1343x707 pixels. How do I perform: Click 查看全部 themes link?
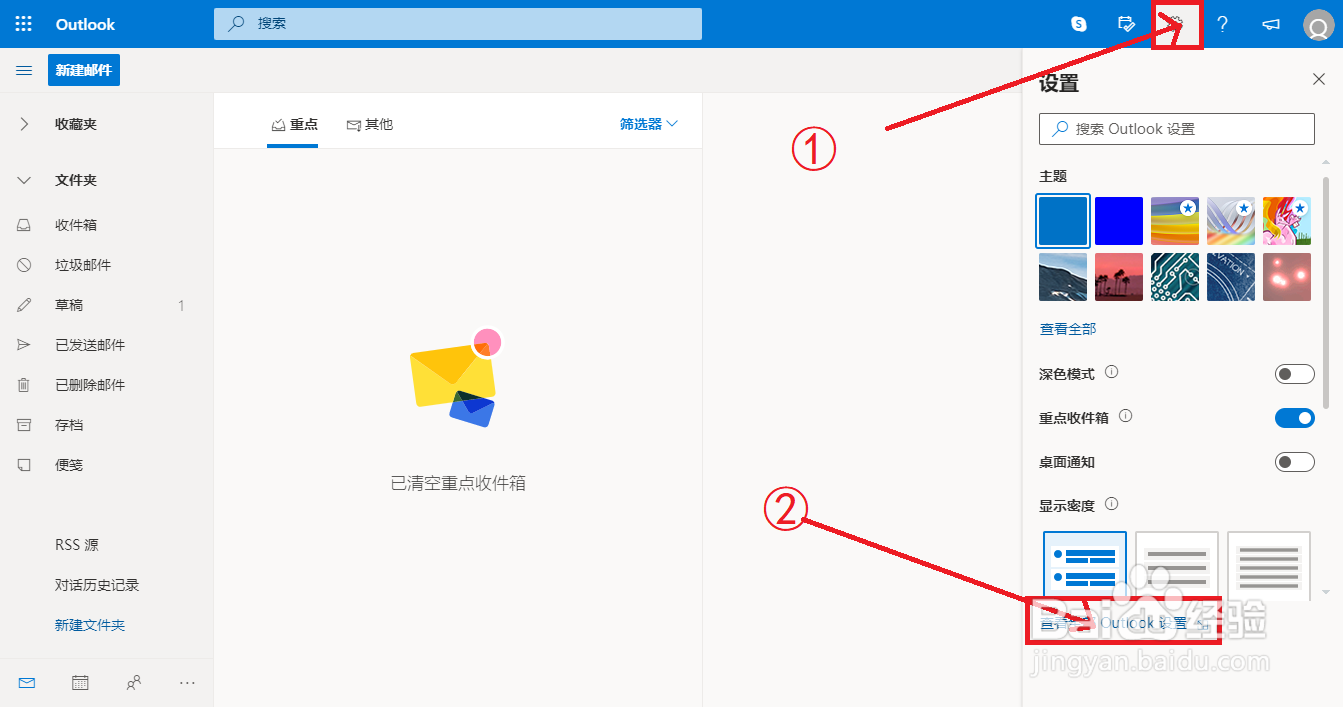pos(1068,328)
